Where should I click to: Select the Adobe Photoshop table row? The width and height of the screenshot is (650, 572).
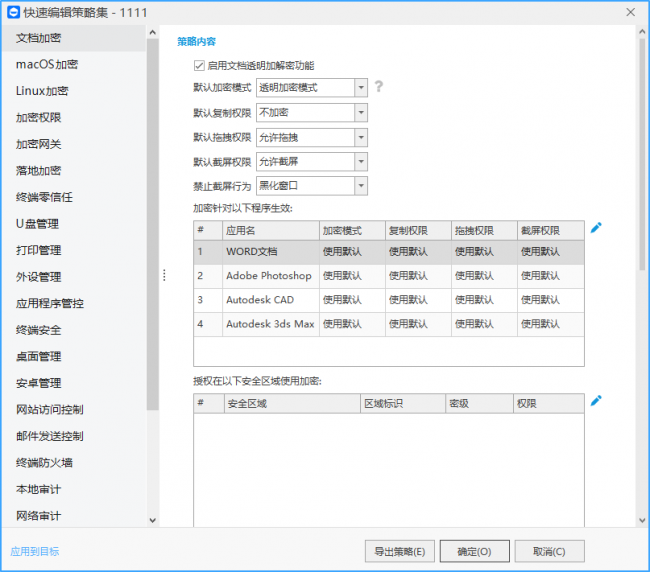(389, 276)
